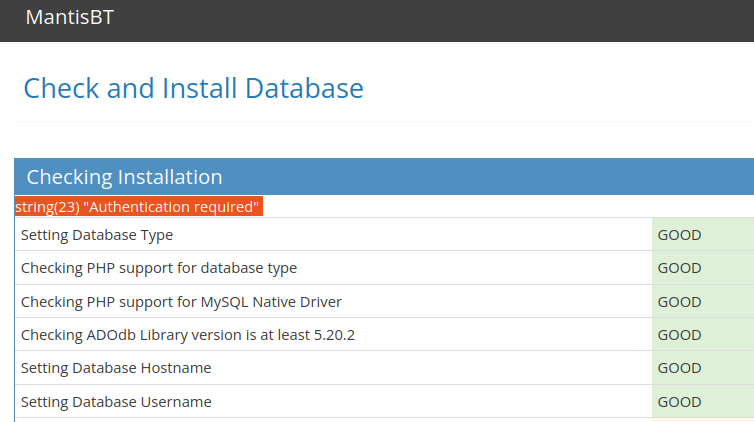This screenshot has width=754, height=422.
Task: Click GOOD status for Setting Database Type
Action: click(x=679, y=235)
